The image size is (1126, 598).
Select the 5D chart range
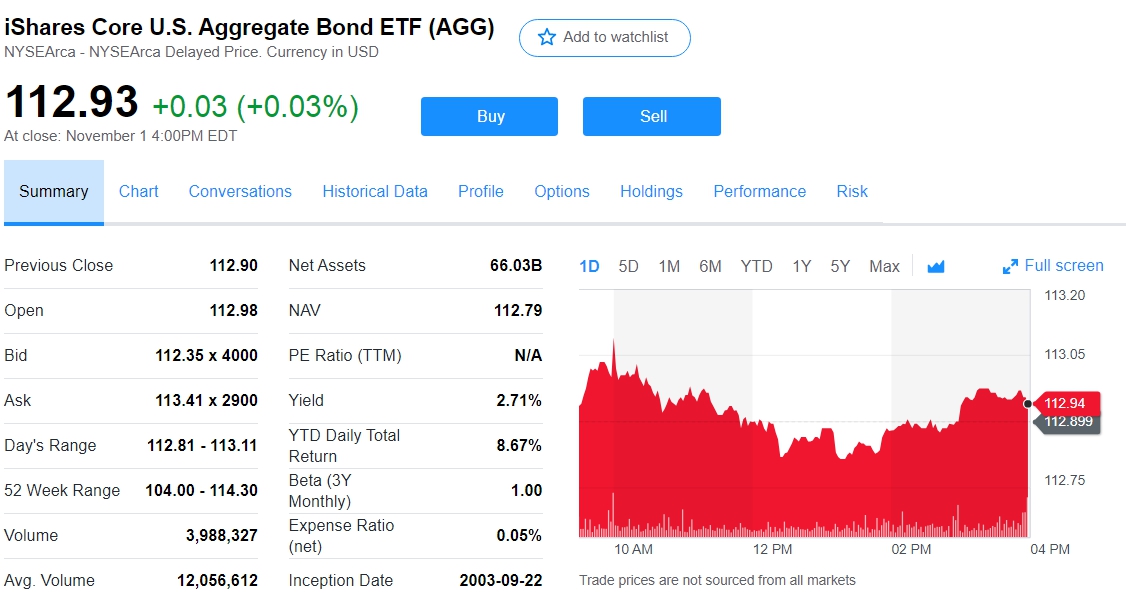628,266
